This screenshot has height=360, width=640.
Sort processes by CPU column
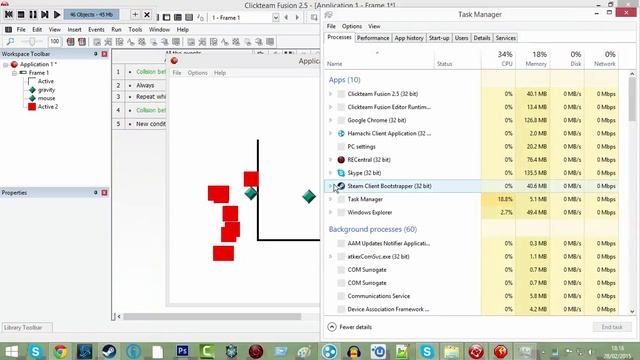(x=498, y=59)
